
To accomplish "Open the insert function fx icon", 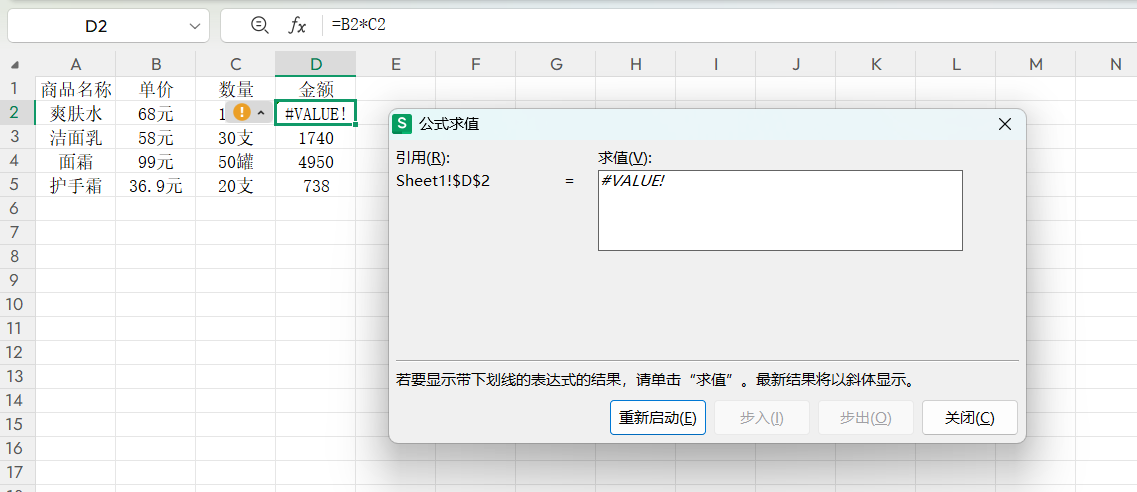I will pos(297,25).
